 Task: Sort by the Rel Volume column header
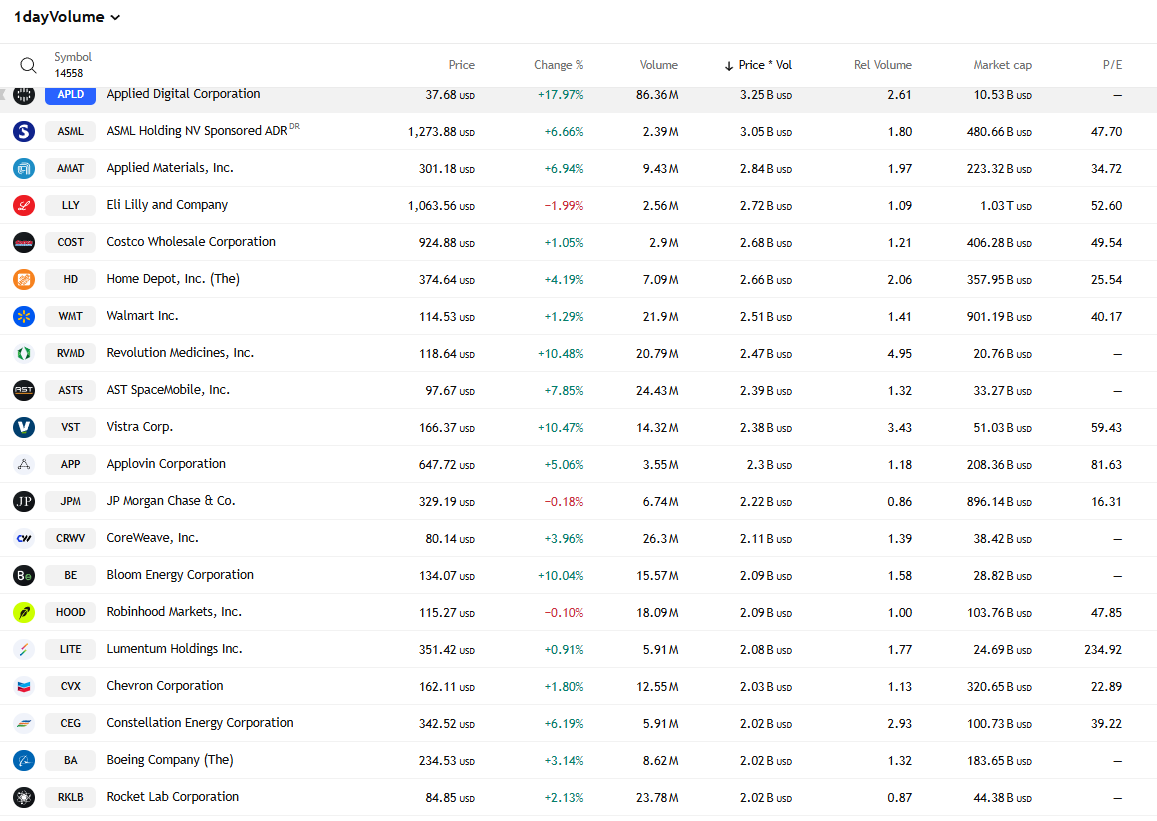pos(883,65)
